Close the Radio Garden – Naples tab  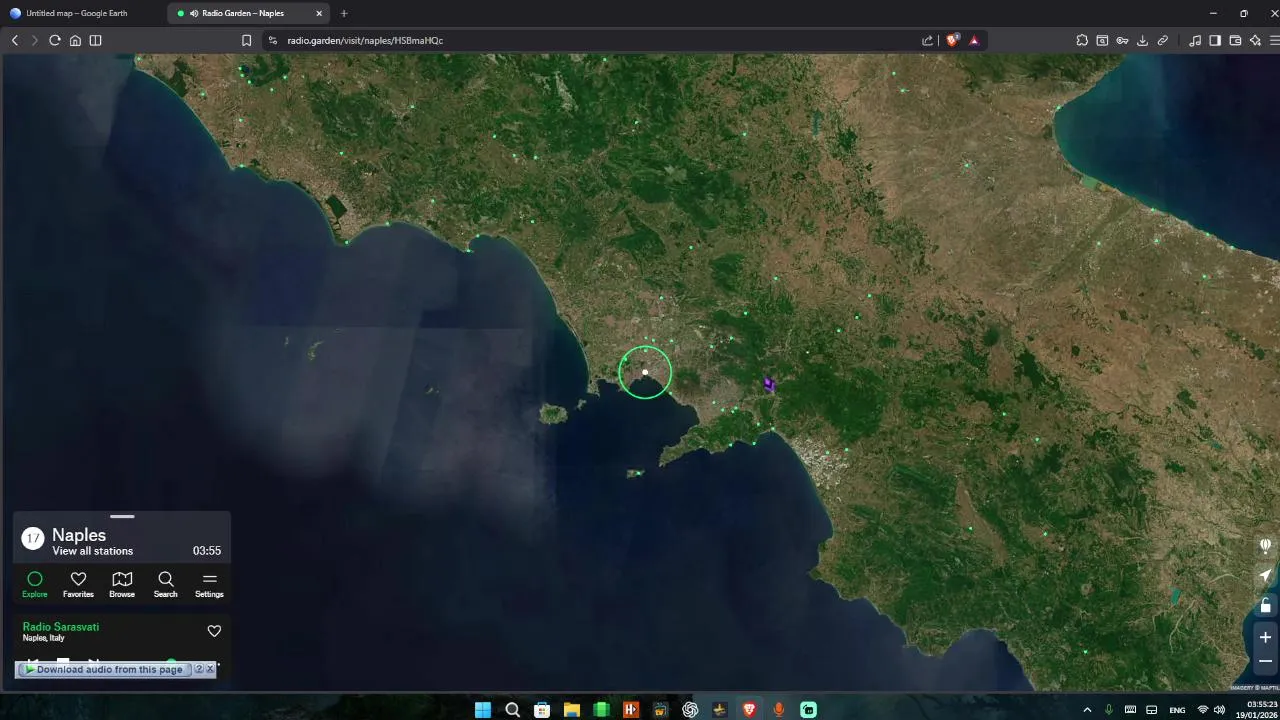(x=319, y=13)
